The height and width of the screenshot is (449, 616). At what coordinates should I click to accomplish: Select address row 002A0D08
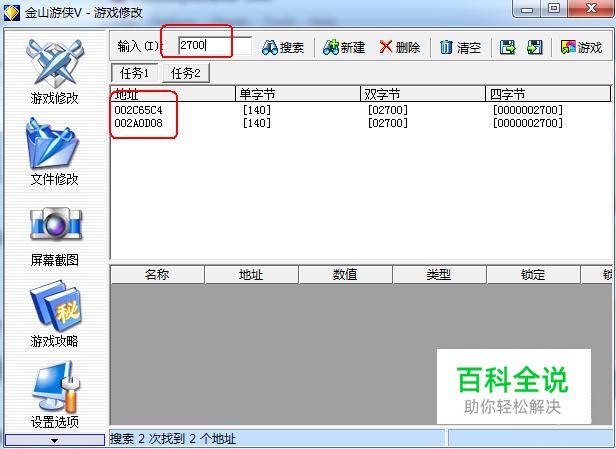(x=138, y=123)
